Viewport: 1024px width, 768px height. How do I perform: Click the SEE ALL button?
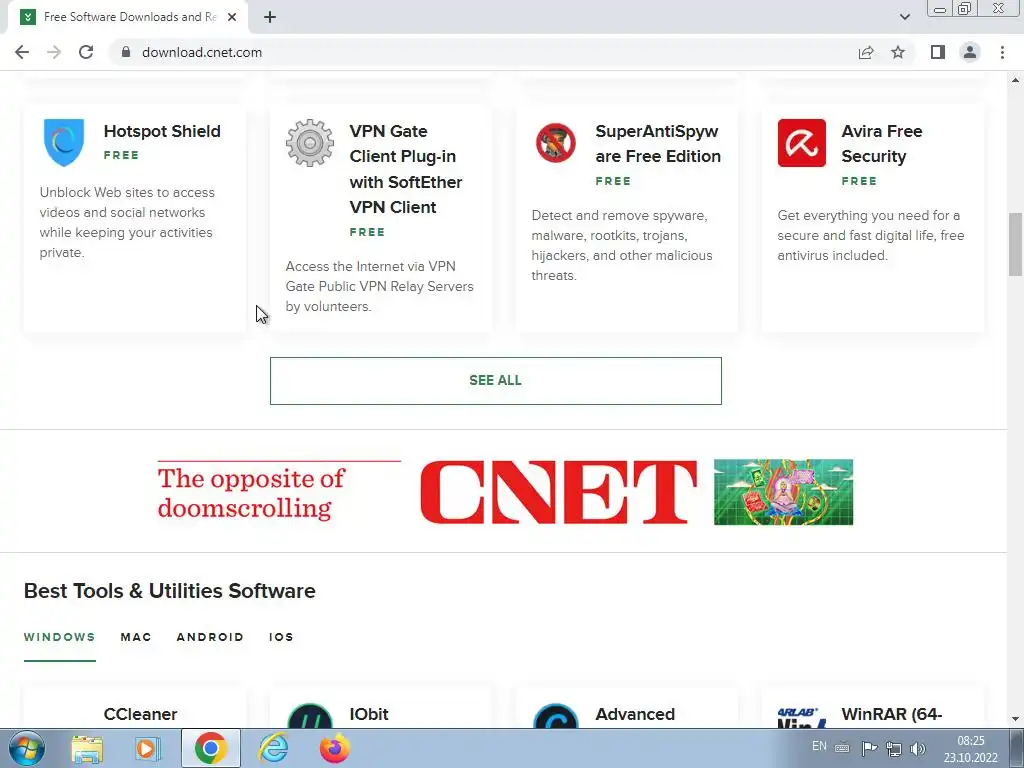496,381
